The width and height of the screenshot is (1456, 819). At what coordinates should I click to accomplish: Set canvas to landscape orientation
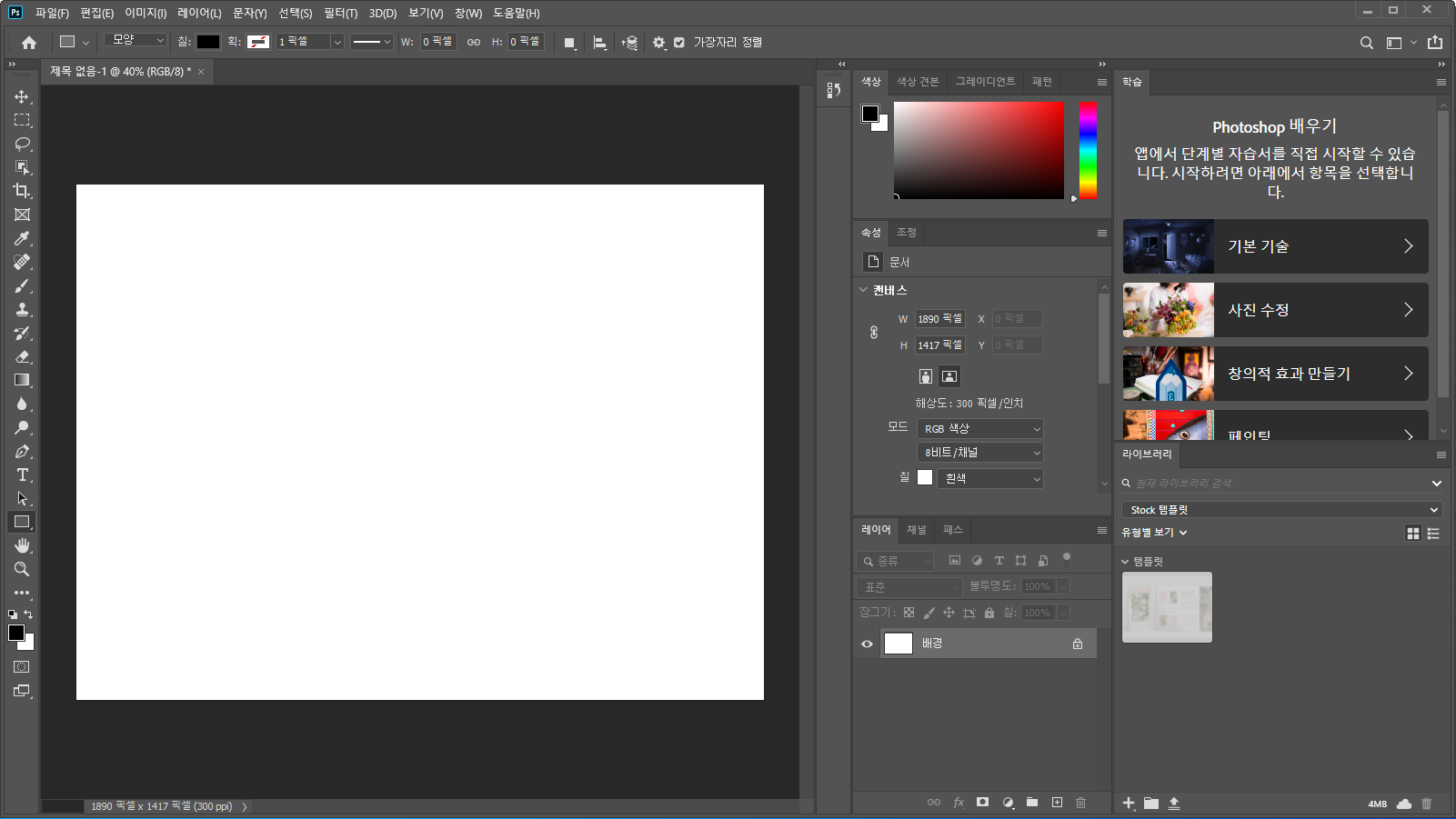[949, 376]
